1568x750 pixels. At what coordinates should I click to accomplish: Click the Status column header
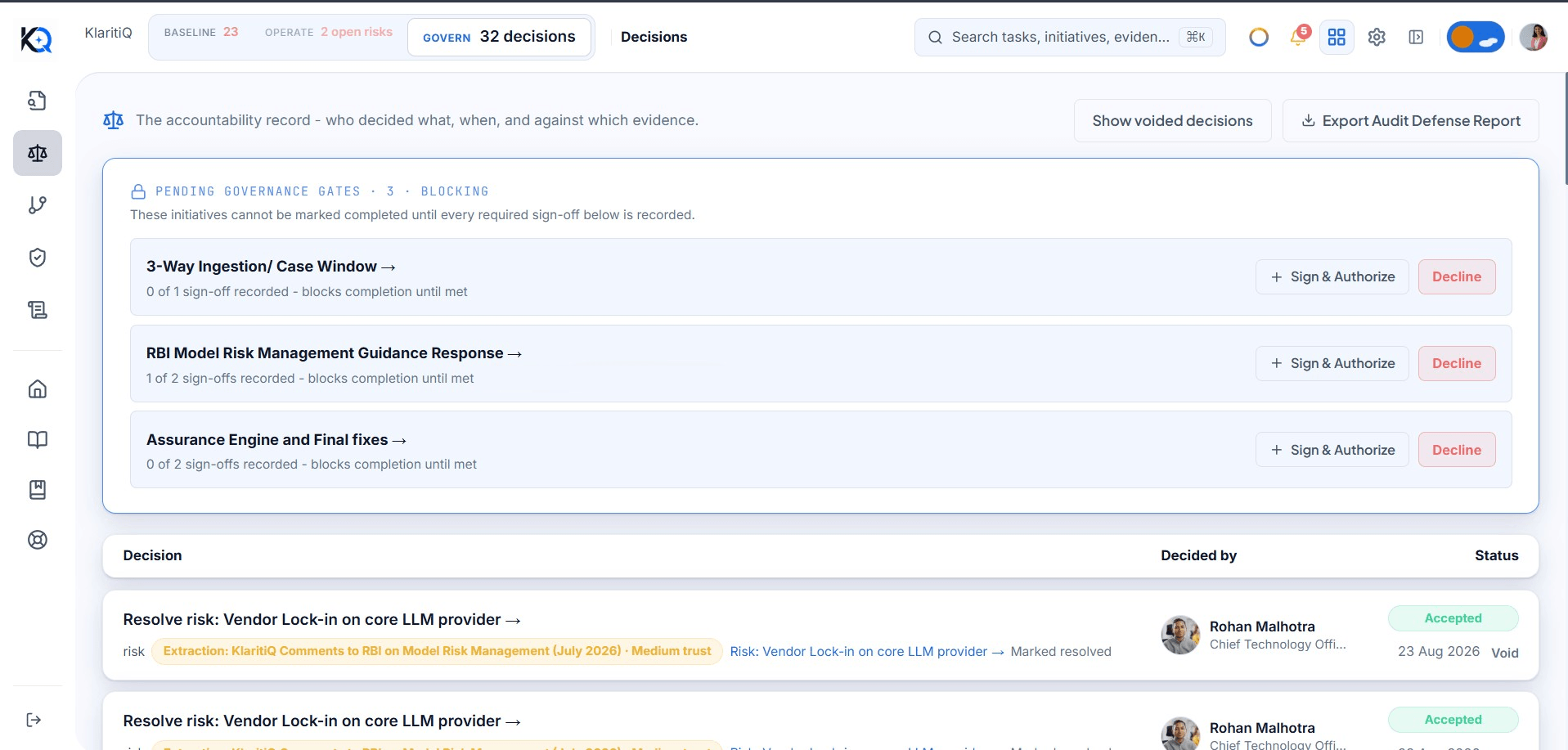(x=1496, y=555)
